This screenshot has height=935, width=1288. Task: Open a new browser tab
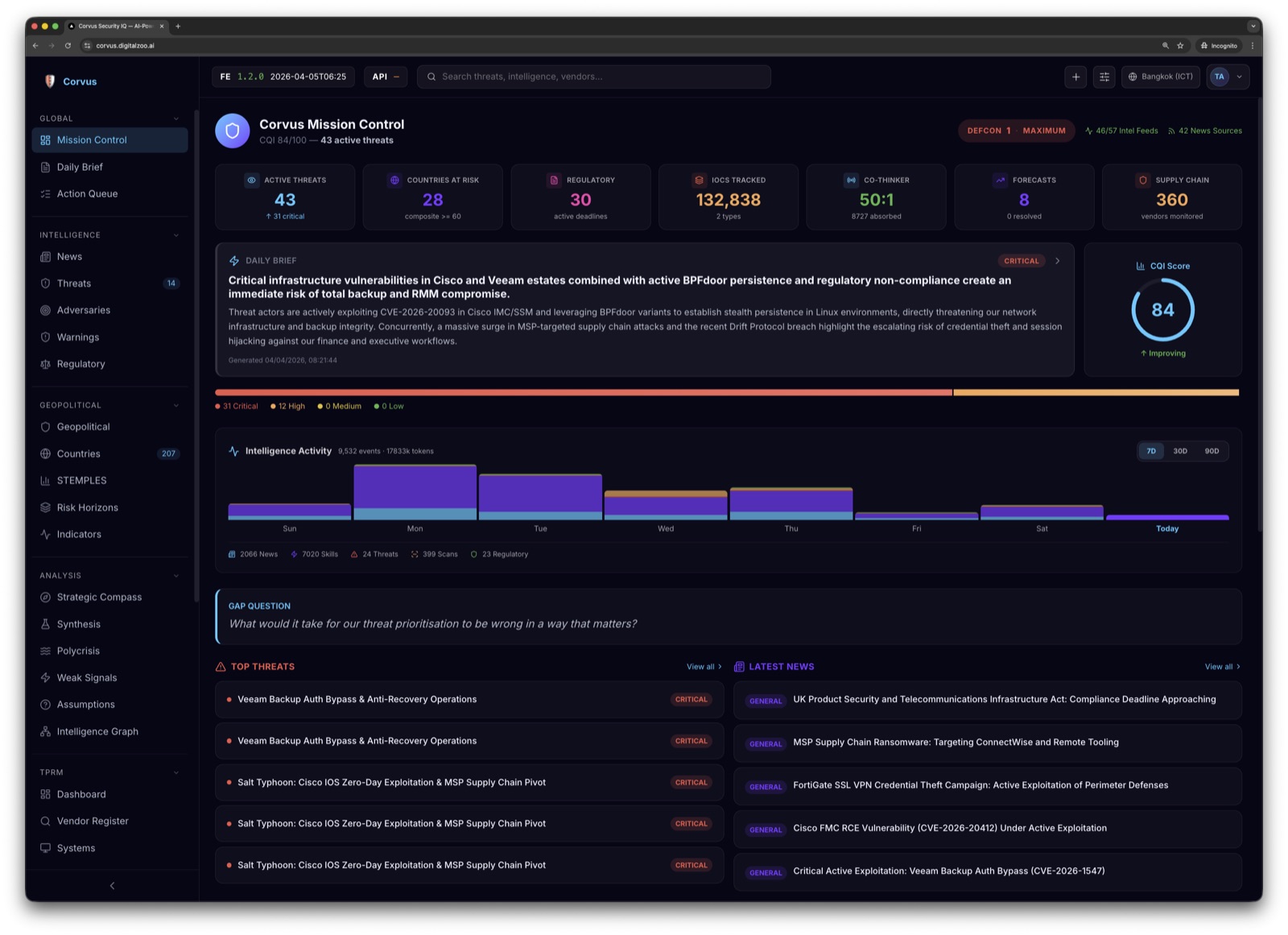tap(178, 26)
